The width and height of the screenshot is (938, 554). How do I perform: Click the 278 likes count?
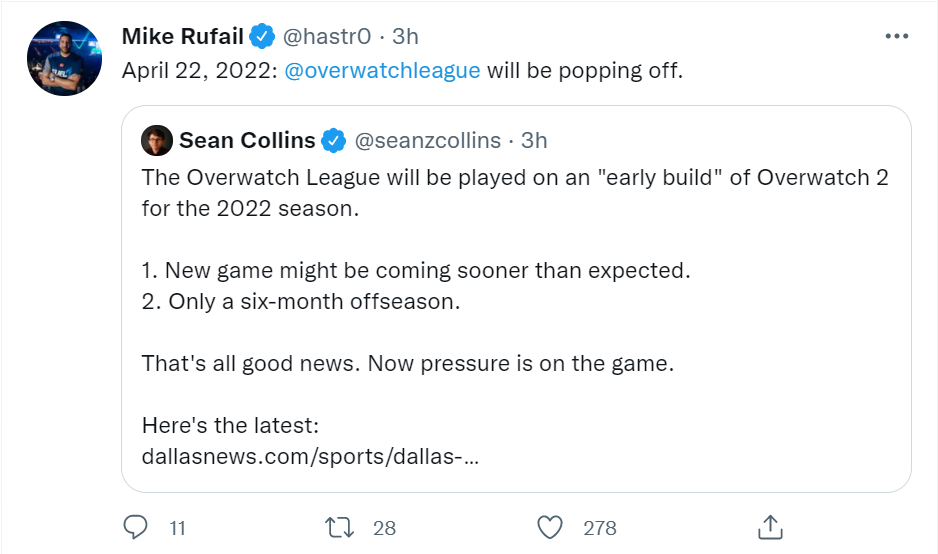tap(600, 527)
